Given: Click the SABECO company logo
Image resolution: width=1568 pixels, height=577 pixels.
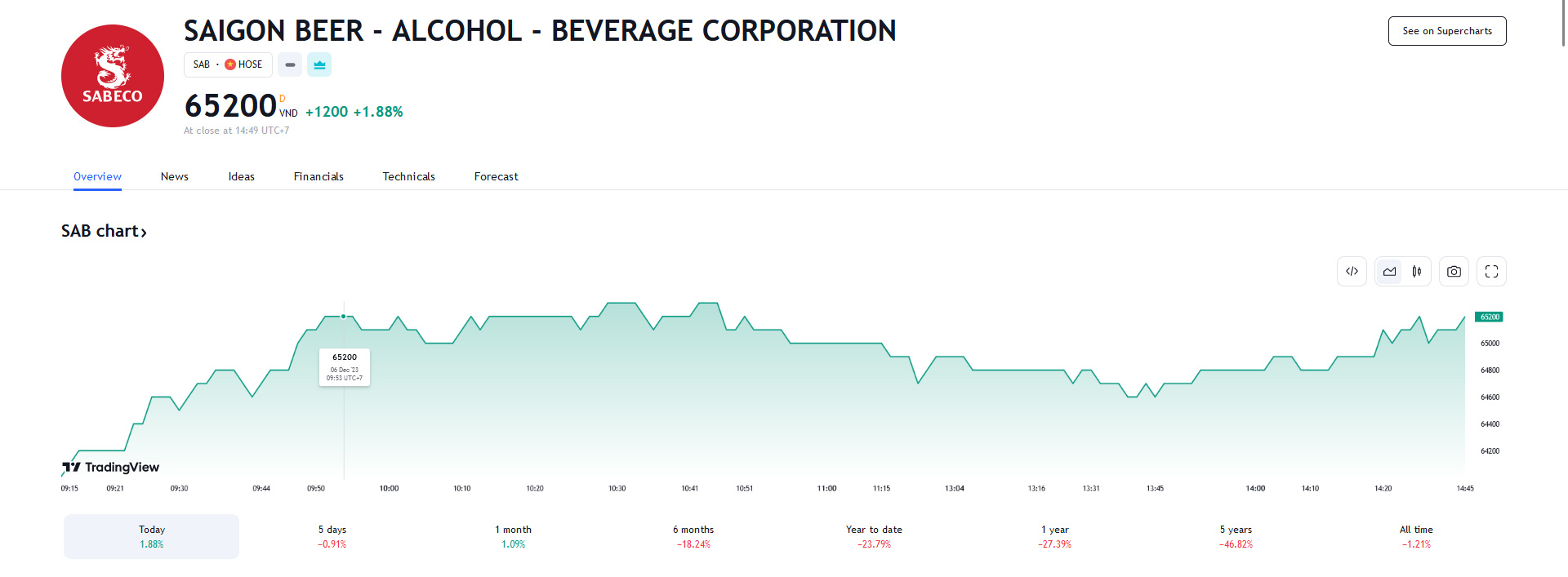Looking at the screenshot, I should (113, 76).
